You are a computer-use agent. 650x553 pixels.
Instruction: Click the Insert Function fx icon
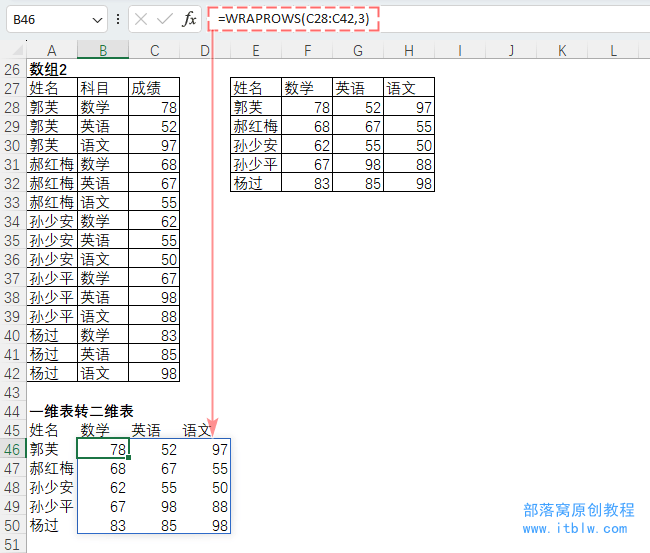tap(189, 19)
